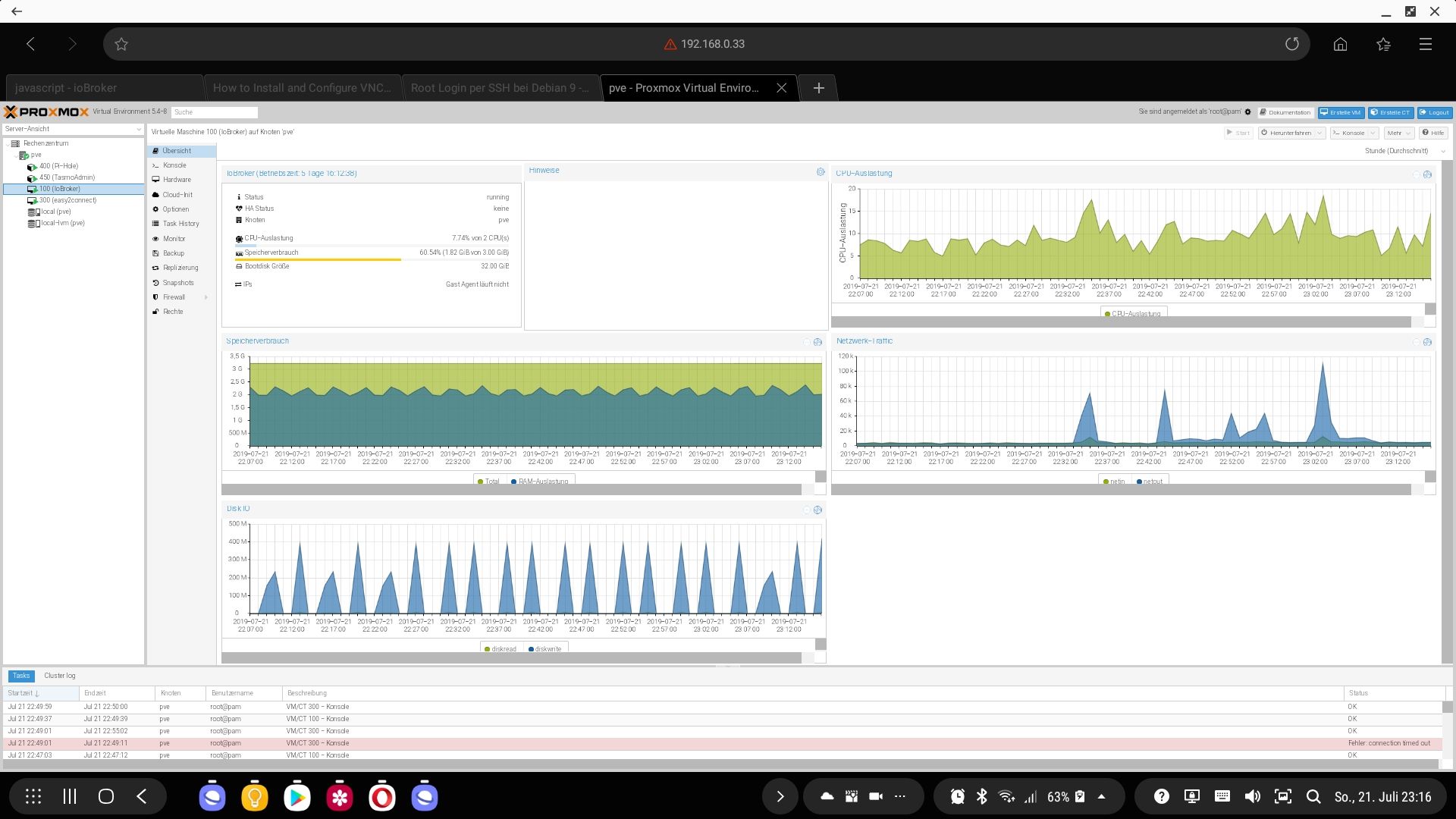Click the Proxmox search field
The image size is (1456, 819).
point(215,112)
